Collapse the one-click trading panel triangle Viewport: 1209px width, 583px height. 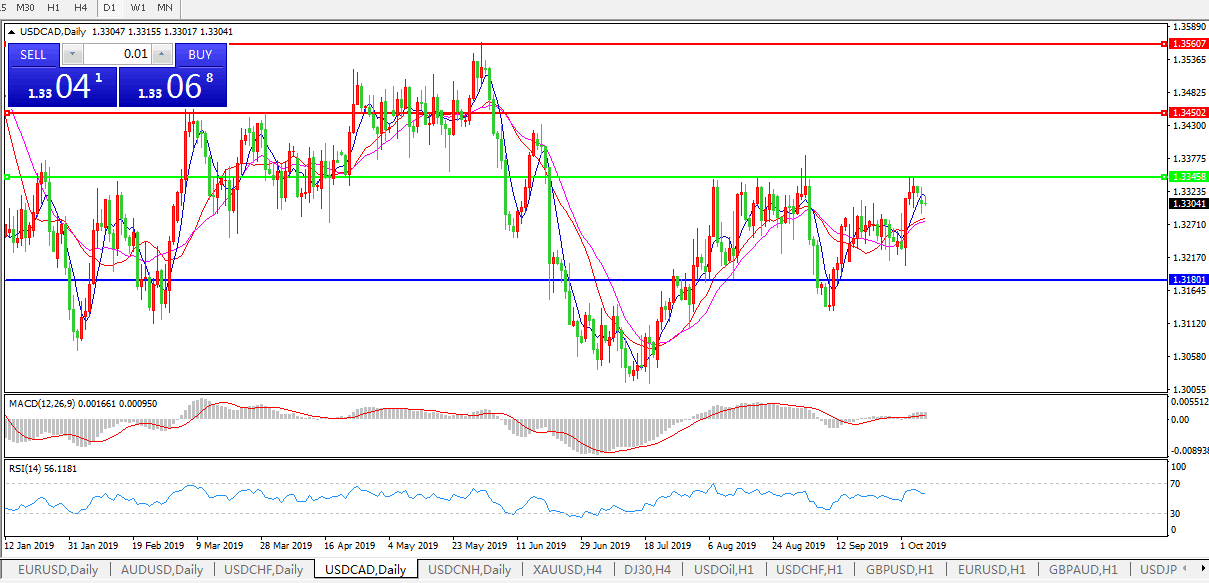[12, 32]
